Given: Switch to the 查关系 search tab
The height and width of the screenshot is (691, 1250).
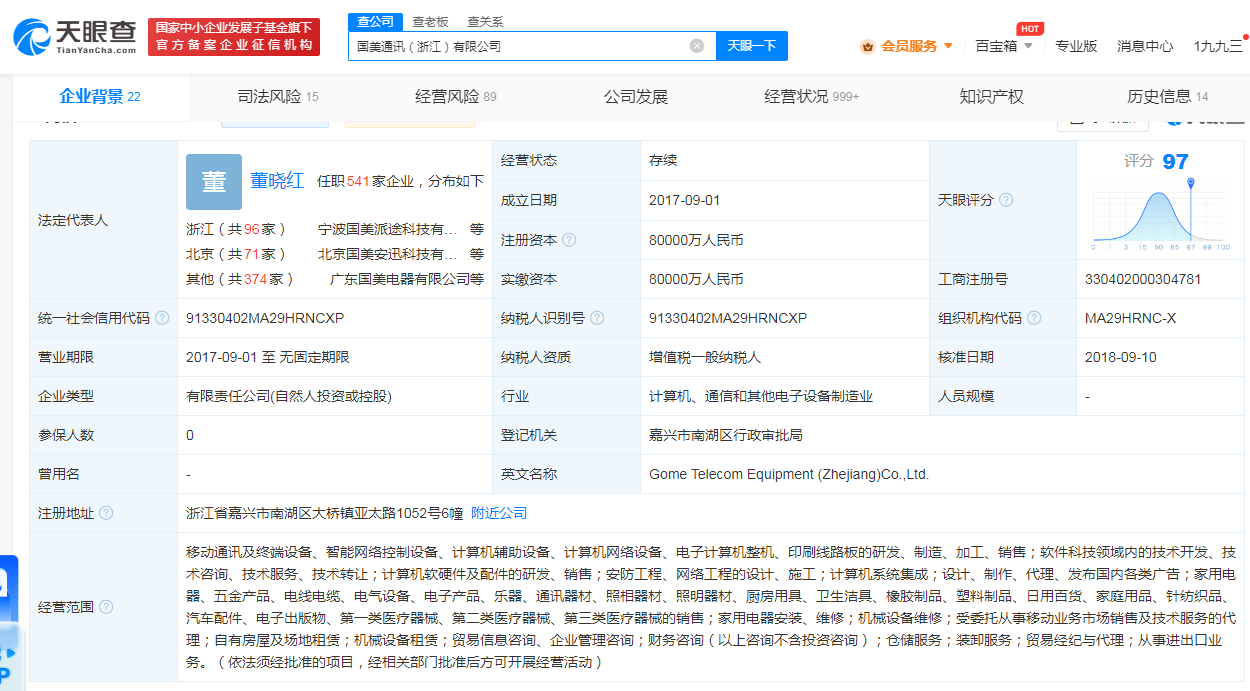Looking at the screenshot, I should pyautogui.click(x=485, y=21).
